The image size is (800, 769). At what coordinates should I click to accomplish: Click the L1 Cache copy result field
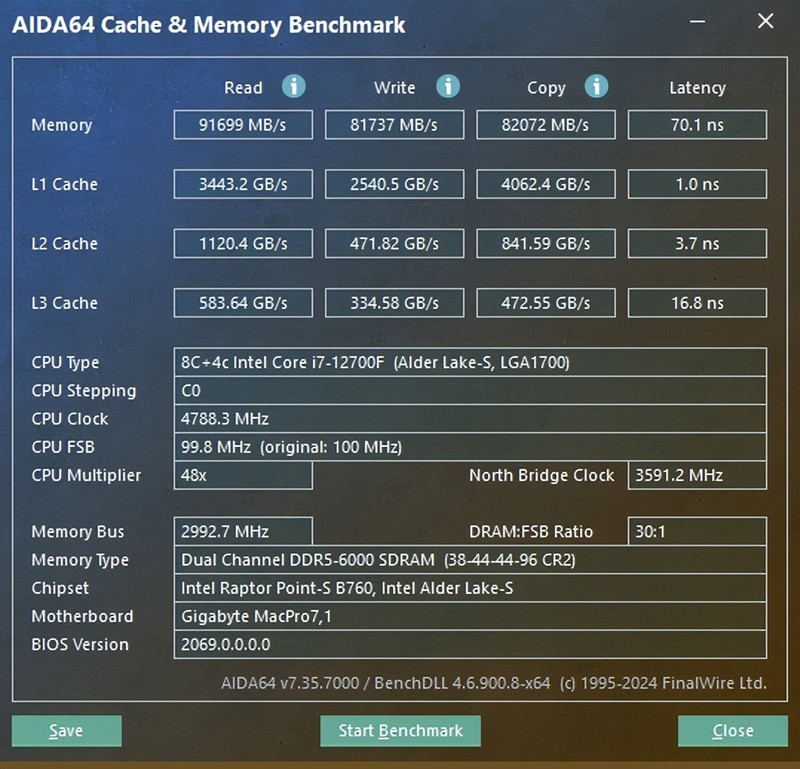point(545,184)
